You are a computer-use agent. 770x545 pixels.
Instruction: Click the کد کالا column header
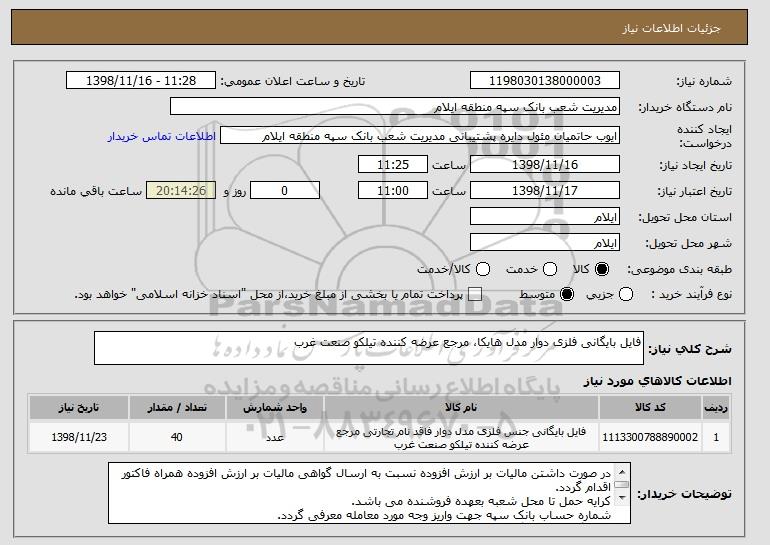click(650, 408)
